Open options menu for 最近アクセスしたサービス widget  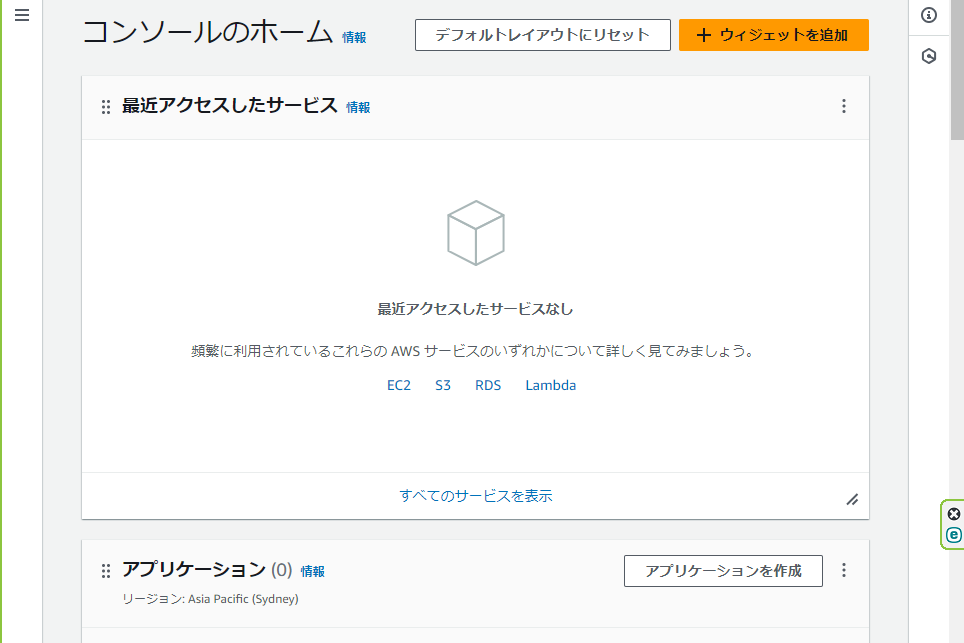tap(844, 106)
